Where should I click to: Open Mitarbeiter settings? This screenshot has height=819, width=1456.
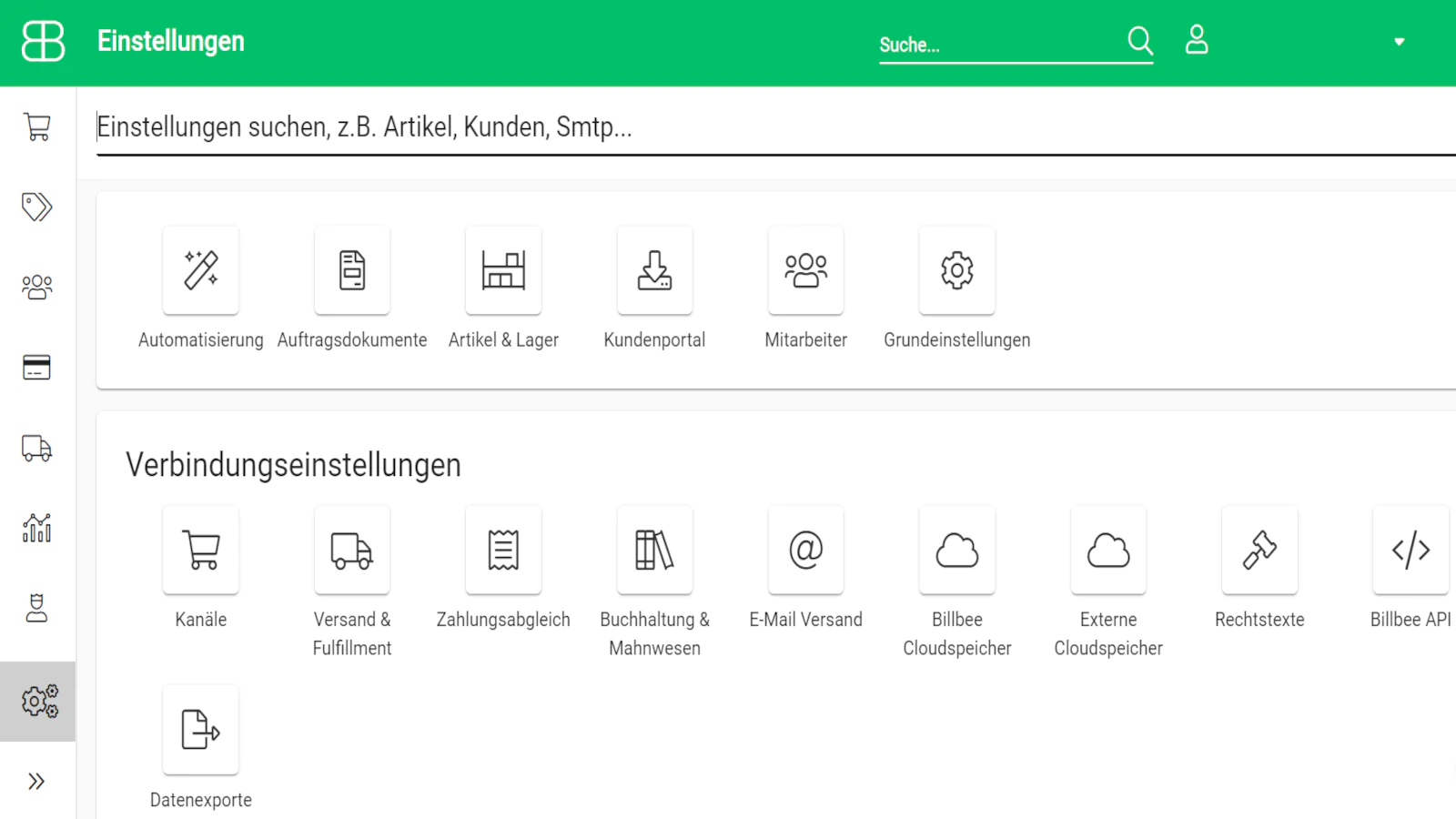point(805,271)
